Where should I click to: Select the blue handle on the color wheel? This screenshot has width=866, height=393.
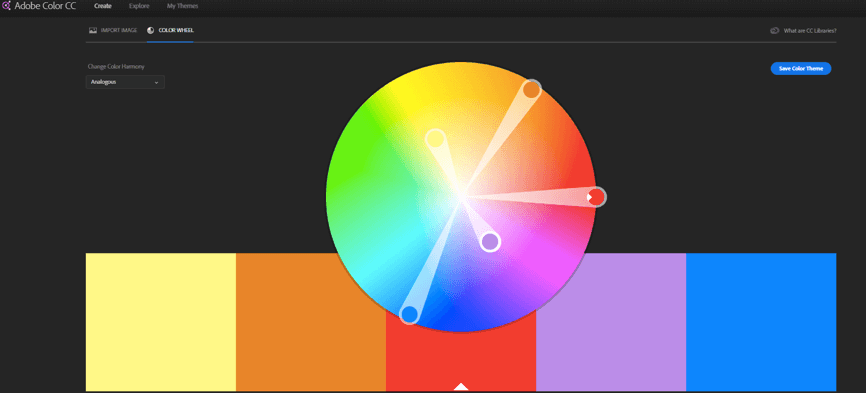[x=409, y=315]
